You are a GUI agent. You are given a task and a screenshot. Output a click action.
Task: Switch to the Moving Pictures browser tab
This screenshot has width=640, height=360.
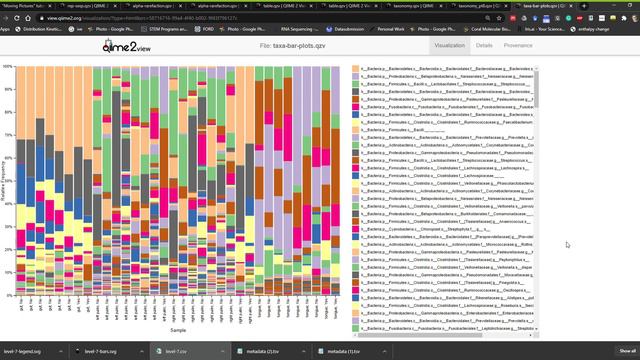tap(27, 6)
